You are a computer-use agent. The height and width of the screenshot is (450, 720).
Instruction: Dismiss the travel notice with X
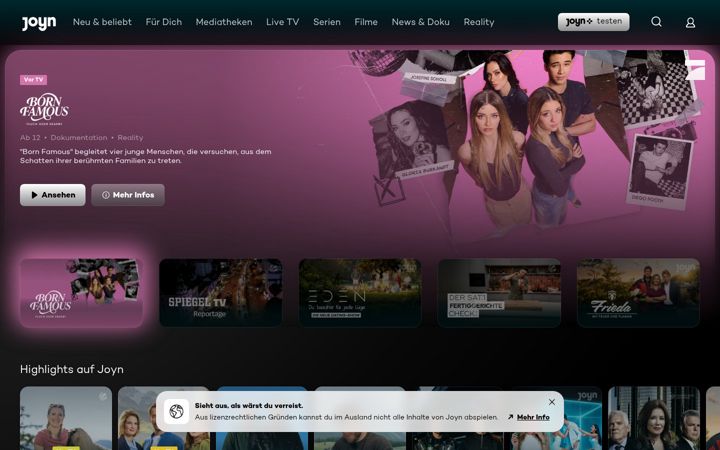click(551, 402)
